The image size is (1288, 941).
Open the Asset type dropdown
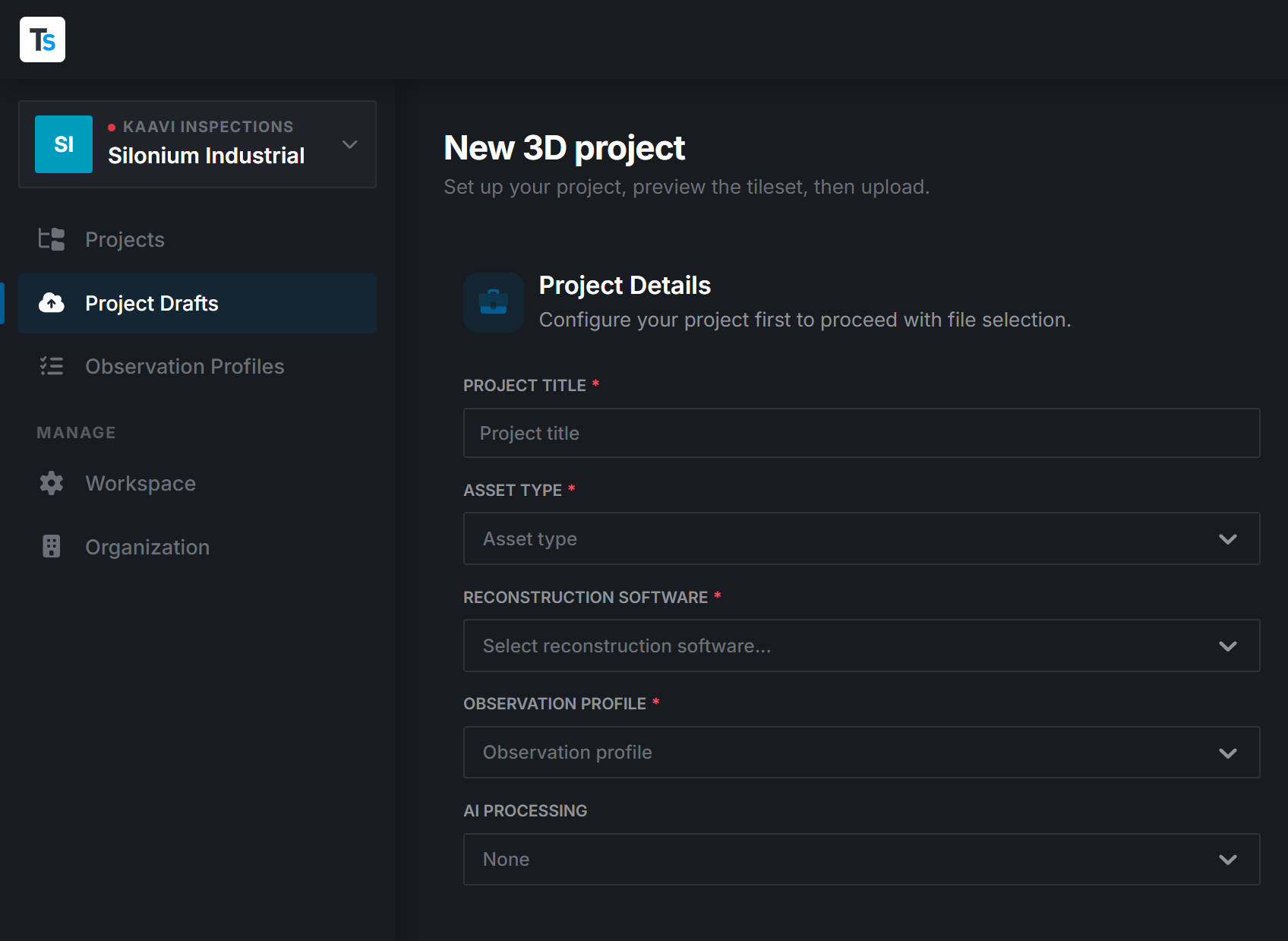pos(862,538)
